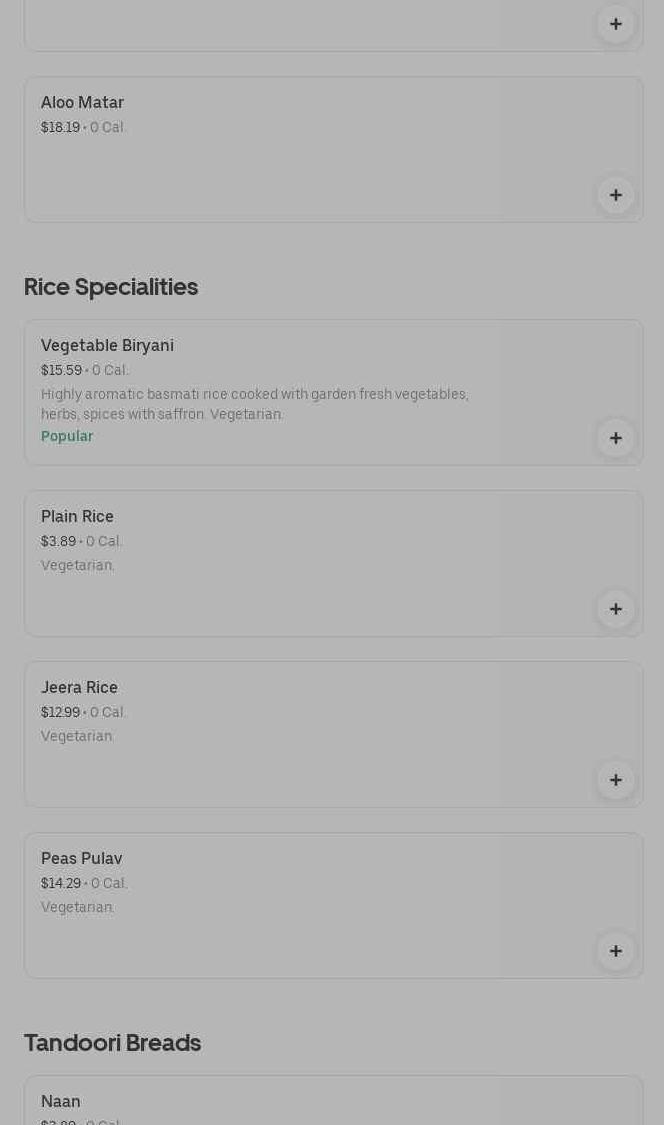This screenshot has height=1125, width=664.
Task: Click Vegetable Biryani description text
Action: [x=254, y=404]
